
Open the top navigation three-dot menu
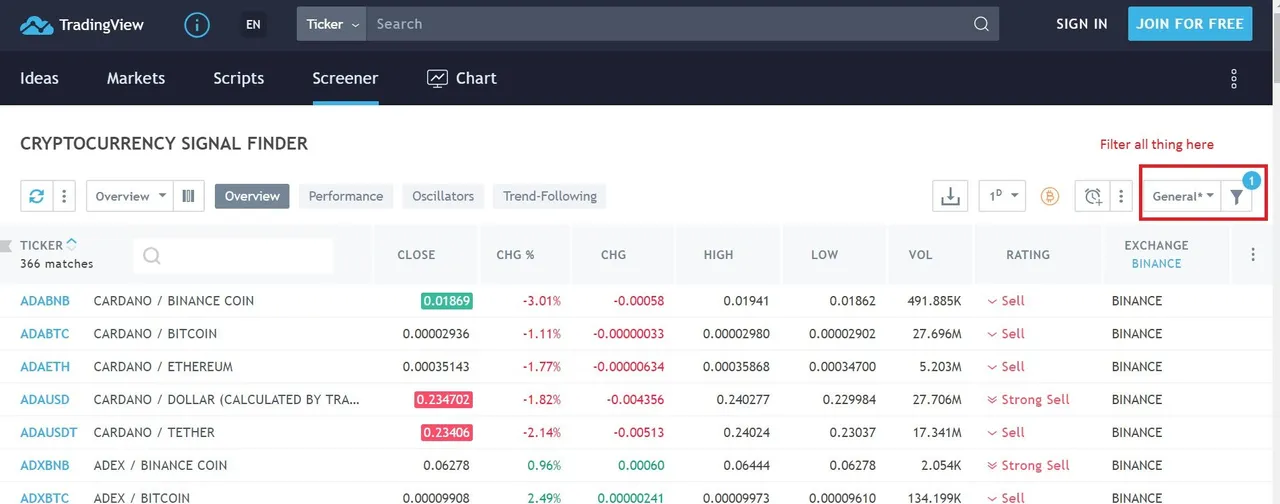click(x=1234, y=78)
